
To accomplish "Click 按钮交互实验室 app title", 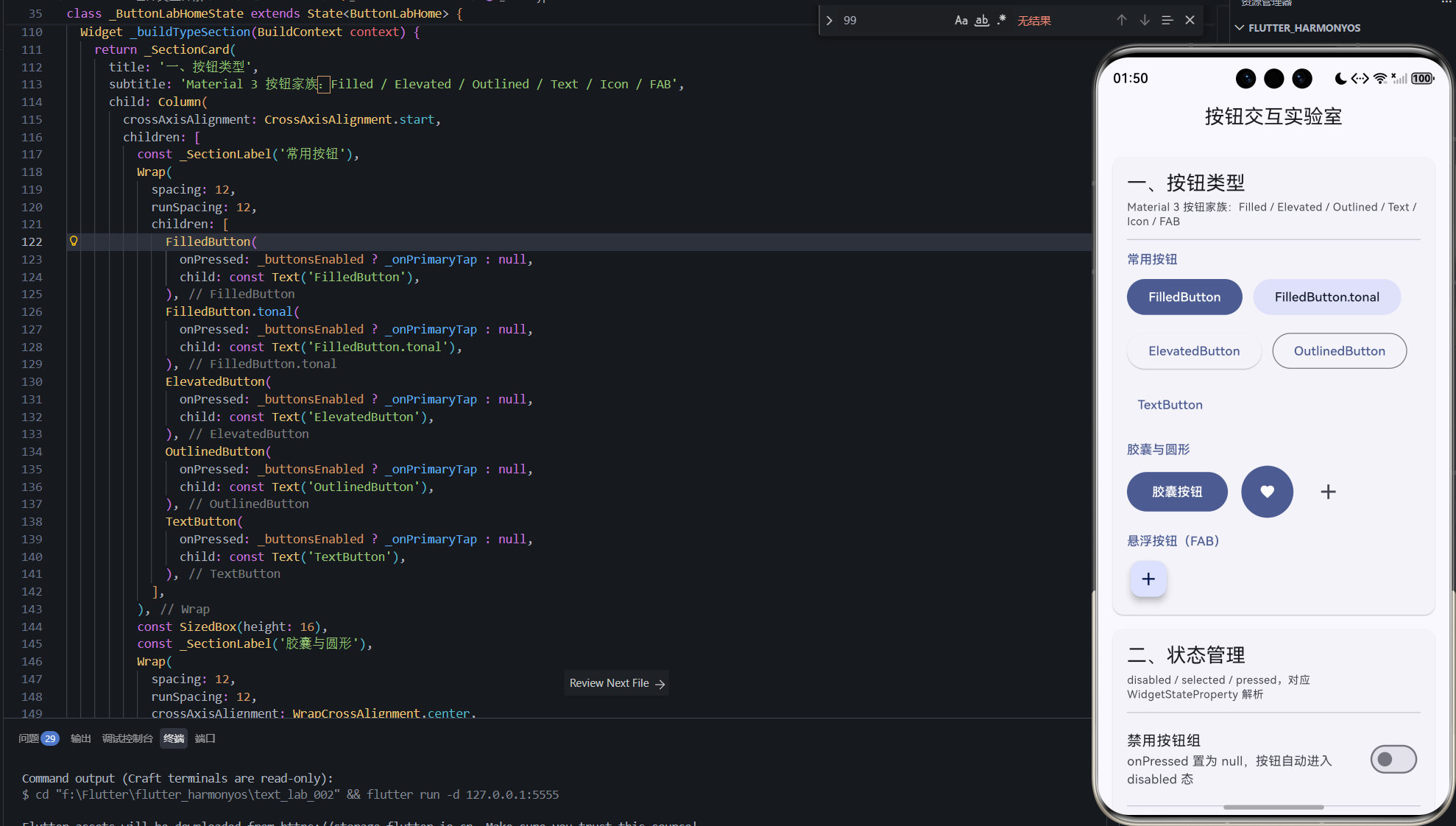I will click(x=1273, y=116).
